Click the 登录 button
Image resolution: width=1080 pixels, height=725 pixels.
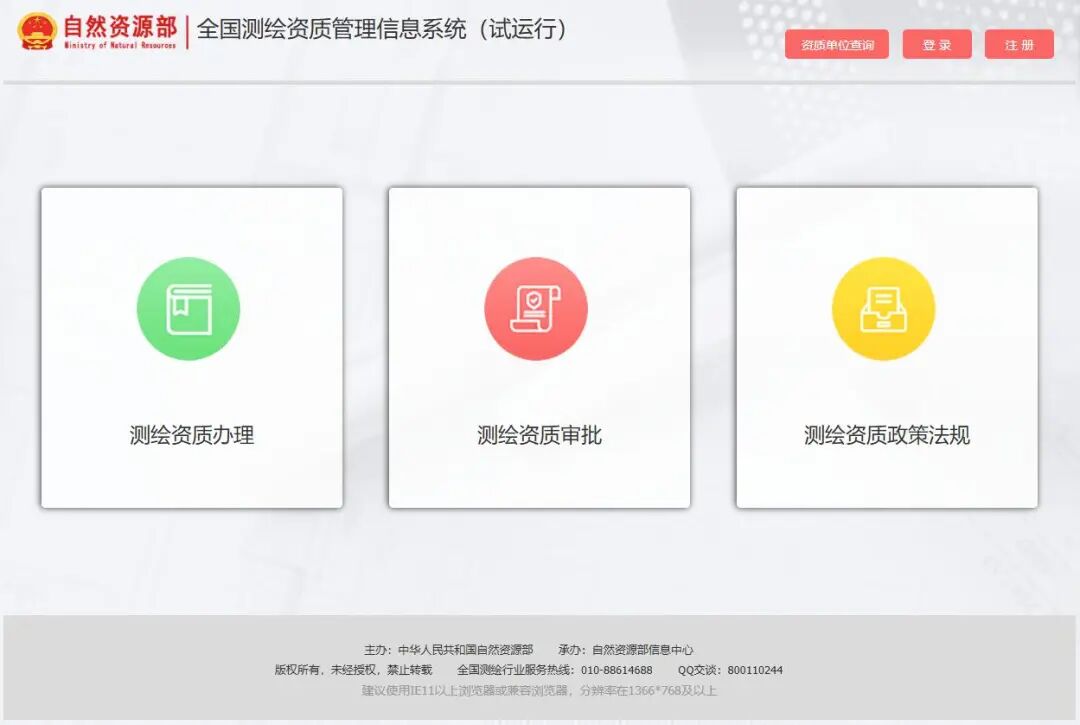tap(937, 45)
